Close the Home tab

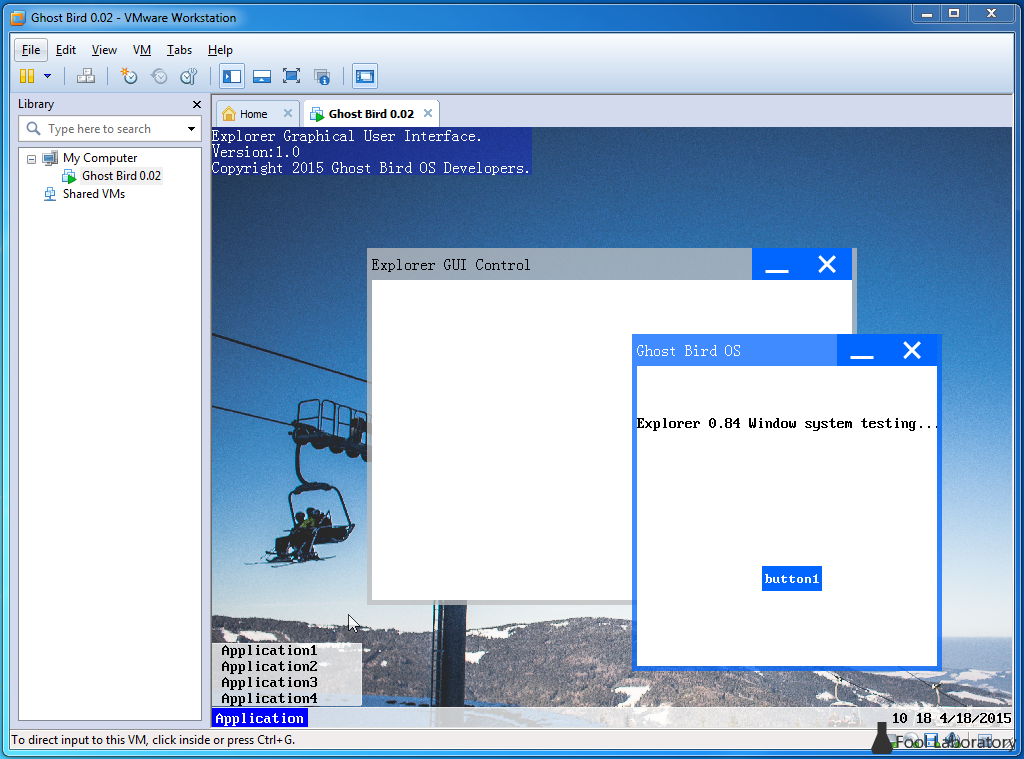[x=287, y=113]
